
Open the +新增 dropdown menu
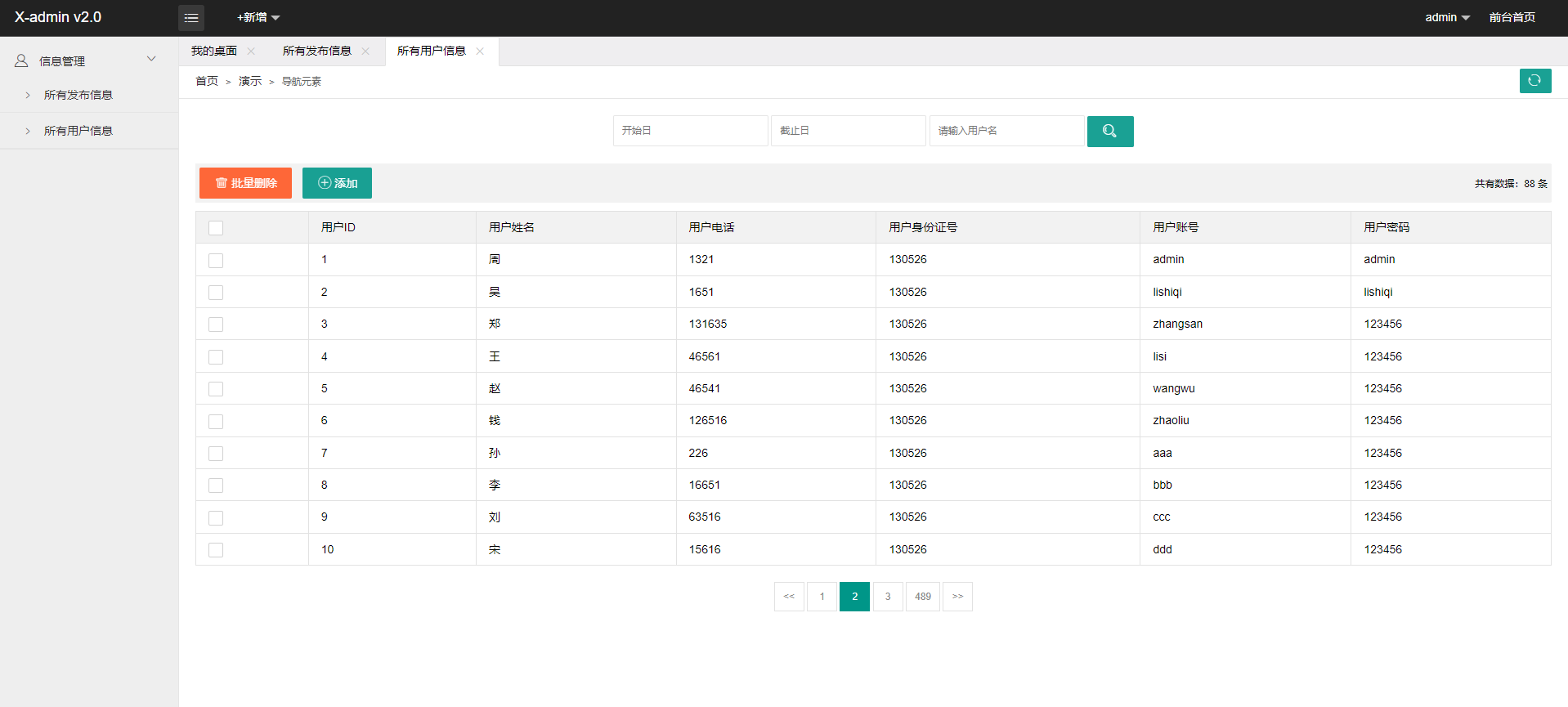tap(258, 17)
